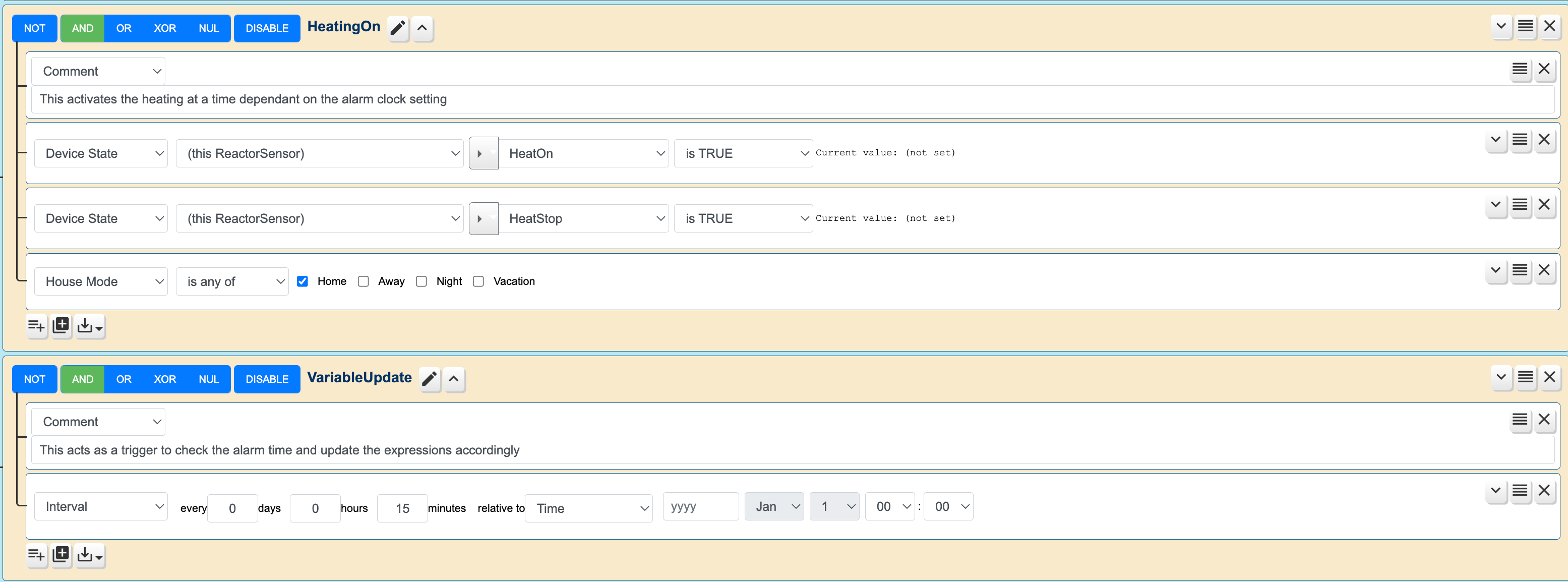1568x582 pixels.
Task: Show the action picker arrow beside HeatStop
Action: click(x=484, y=218)
